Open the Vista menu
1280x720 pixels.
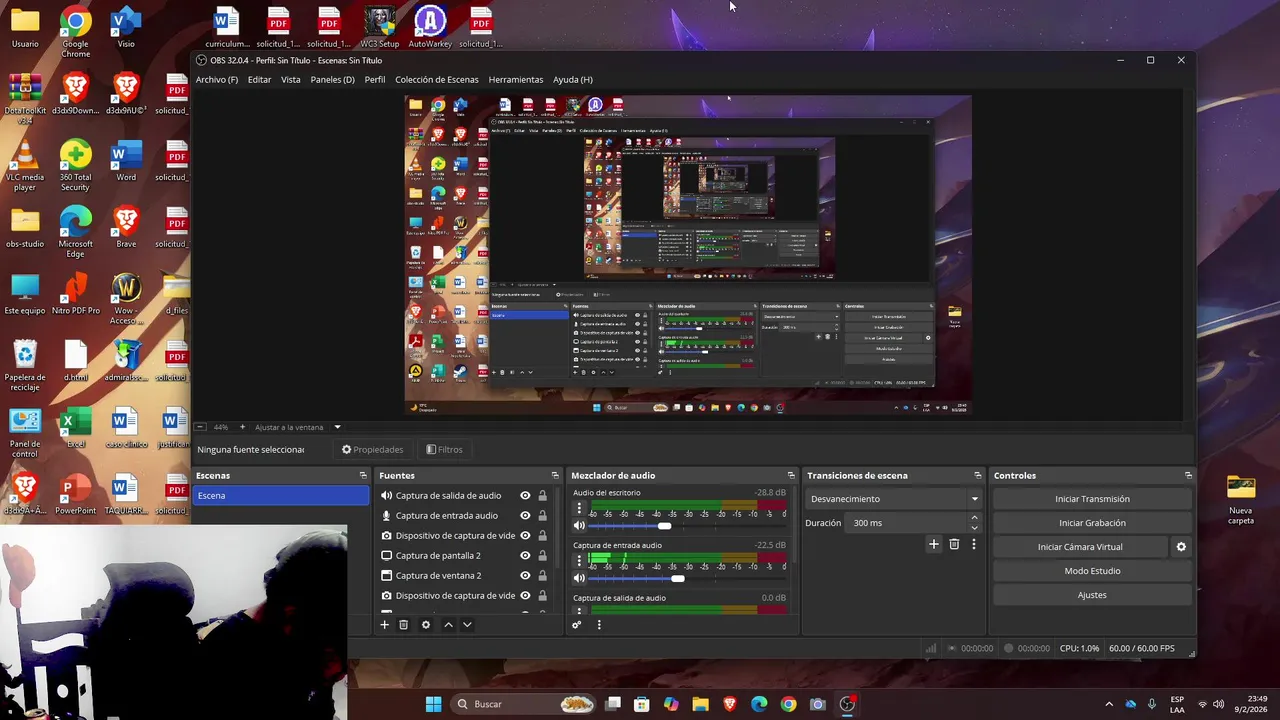click(290, 79)
